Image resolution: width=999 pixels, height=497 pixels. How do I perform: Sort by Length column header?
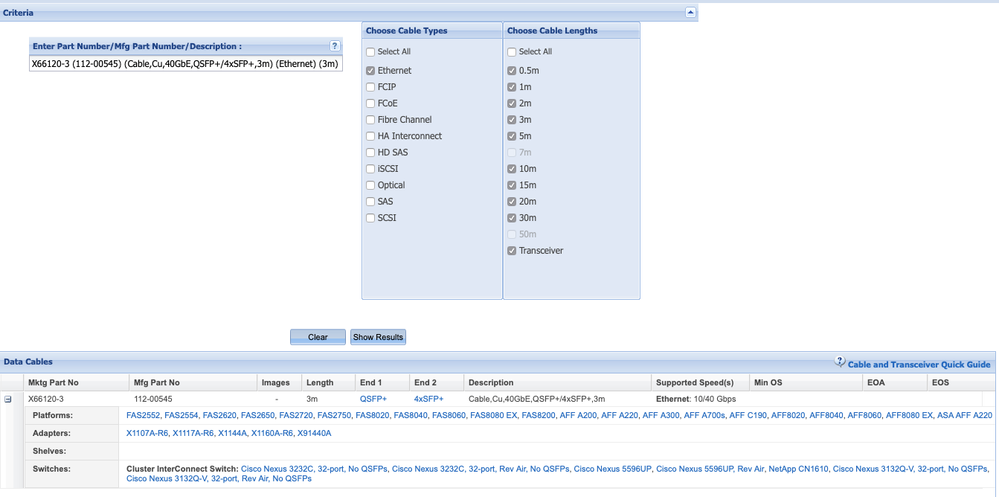320,382
